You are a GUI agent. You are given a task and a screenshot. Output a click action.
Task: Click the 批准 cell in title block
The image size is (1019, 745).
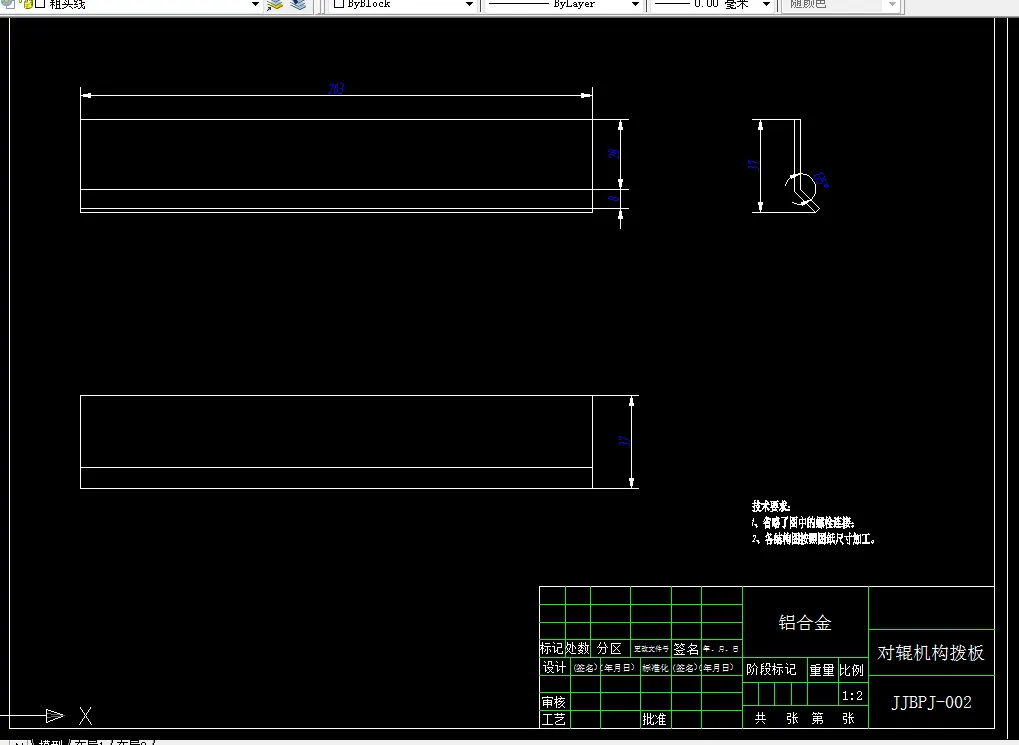point(654,720)
